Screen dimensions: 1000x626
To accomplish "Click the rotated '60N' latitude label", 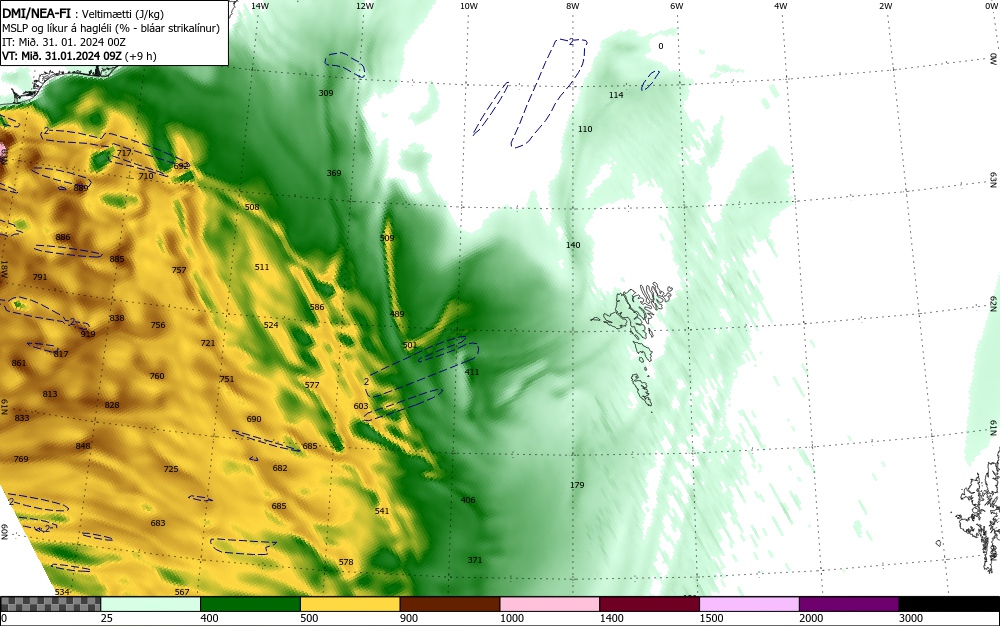I will pyautogui.click(x=4, y=532).
